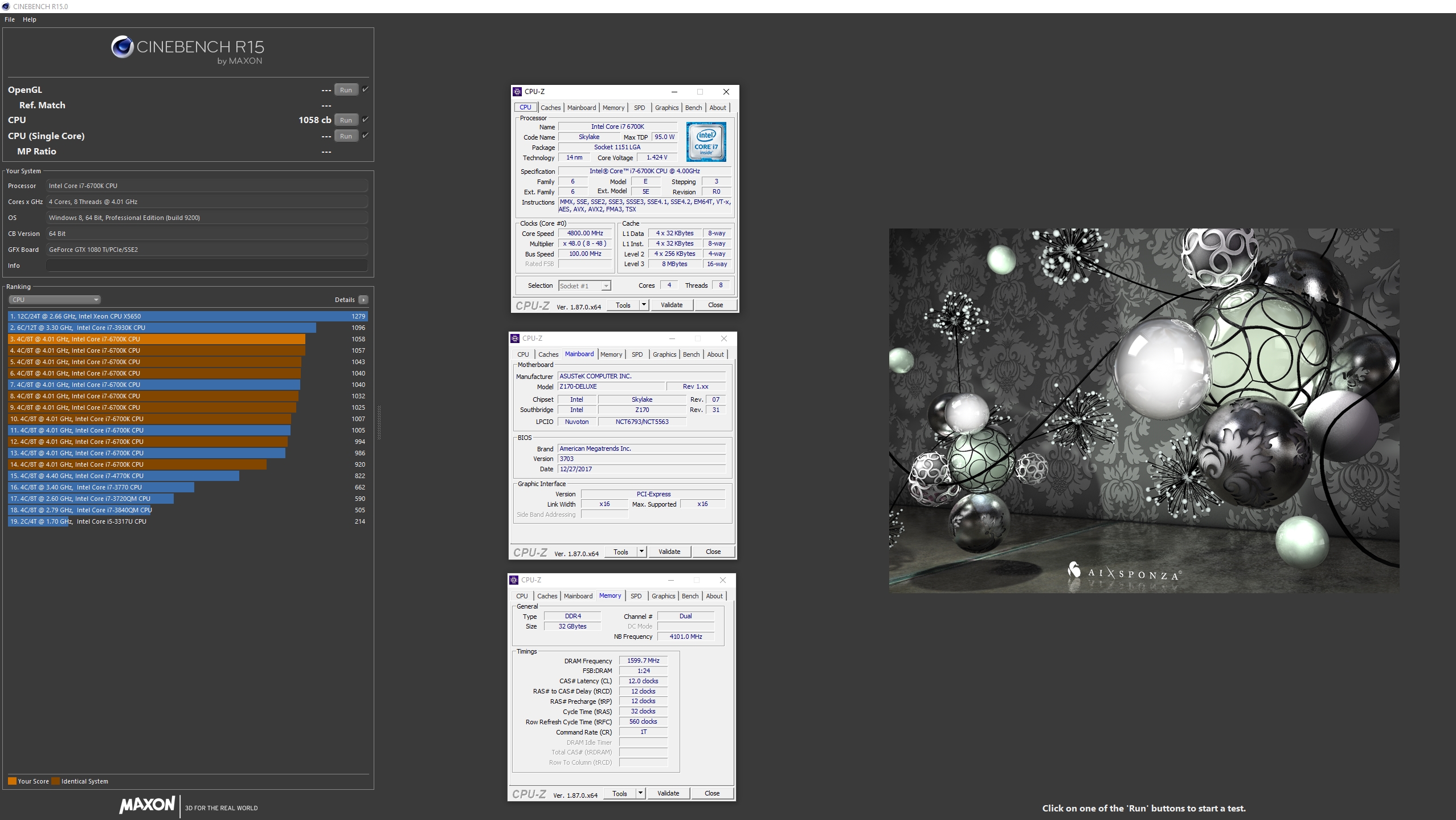This screenshot has width=1456, height=820.
Task: Open Memory tab in Mainboard CPU-Z window
Action: click(x=611, y=354)
